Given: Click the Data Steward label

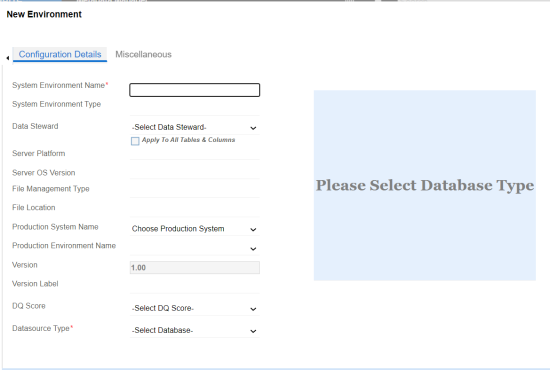Looking at the screenshot, I should point(35,126).
